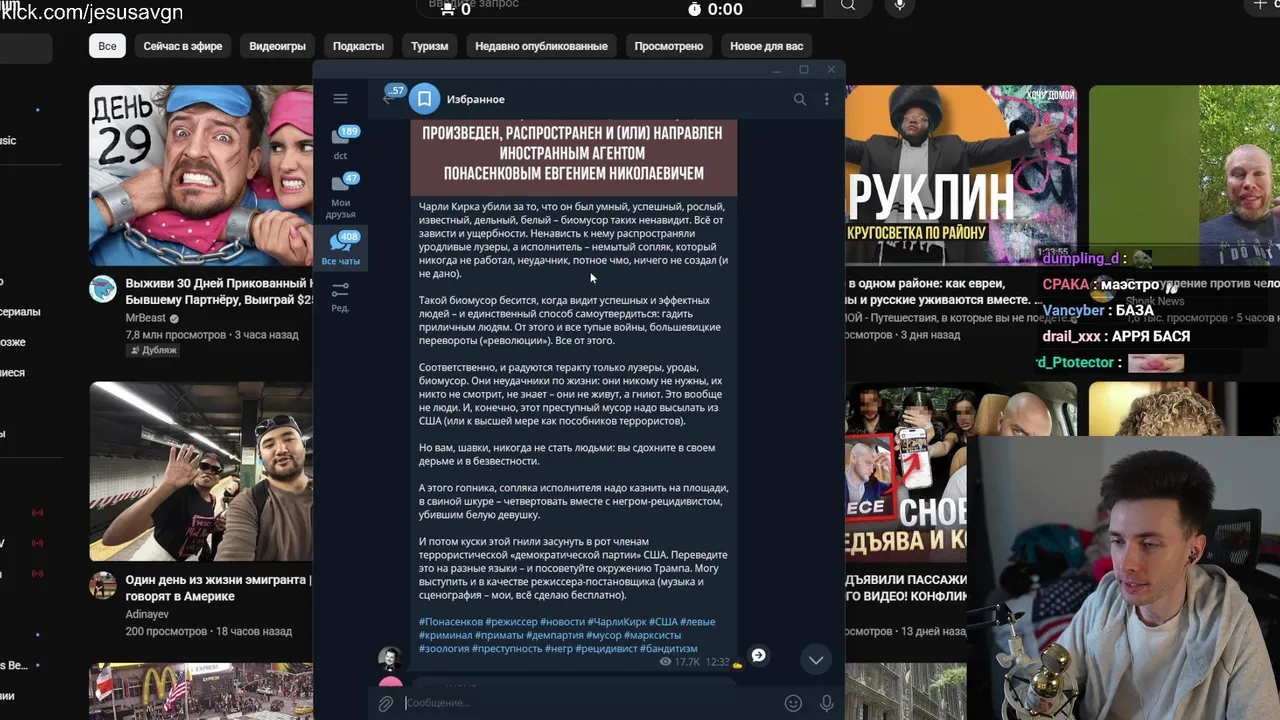Screen dimensions: 1280x720
Task: Open Telegram hamburger main menu
Action: 340,99
